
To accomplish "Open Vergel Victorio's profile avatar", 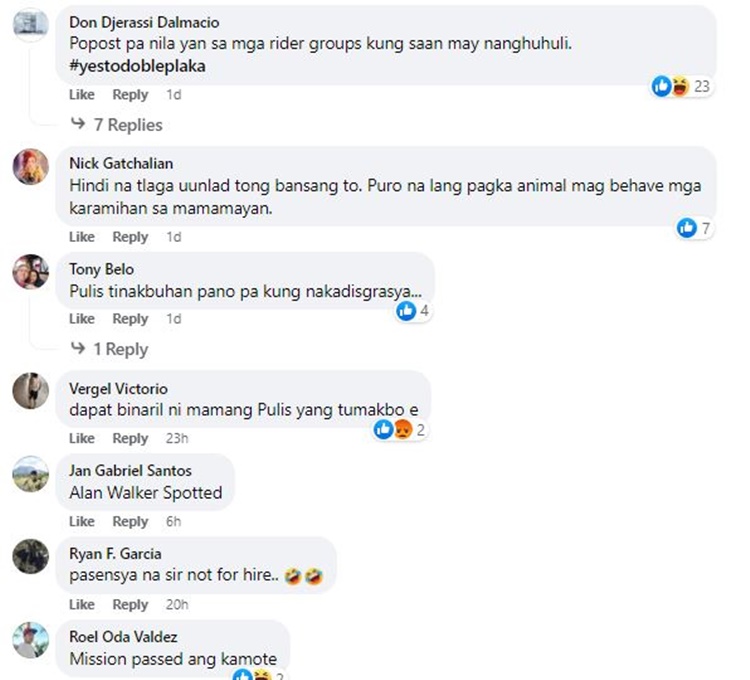I will click(31, 391).
